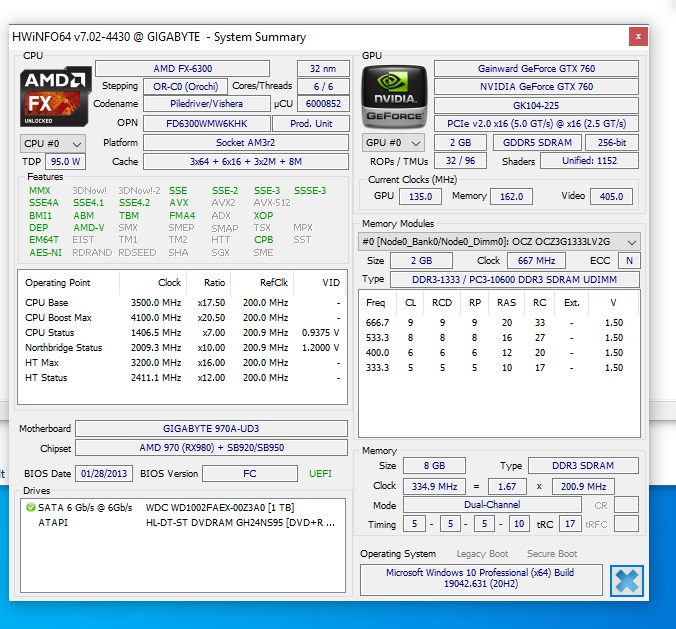Click the SSE4A feature label
This screenshot has height=629, width=676.
[44, 203]
